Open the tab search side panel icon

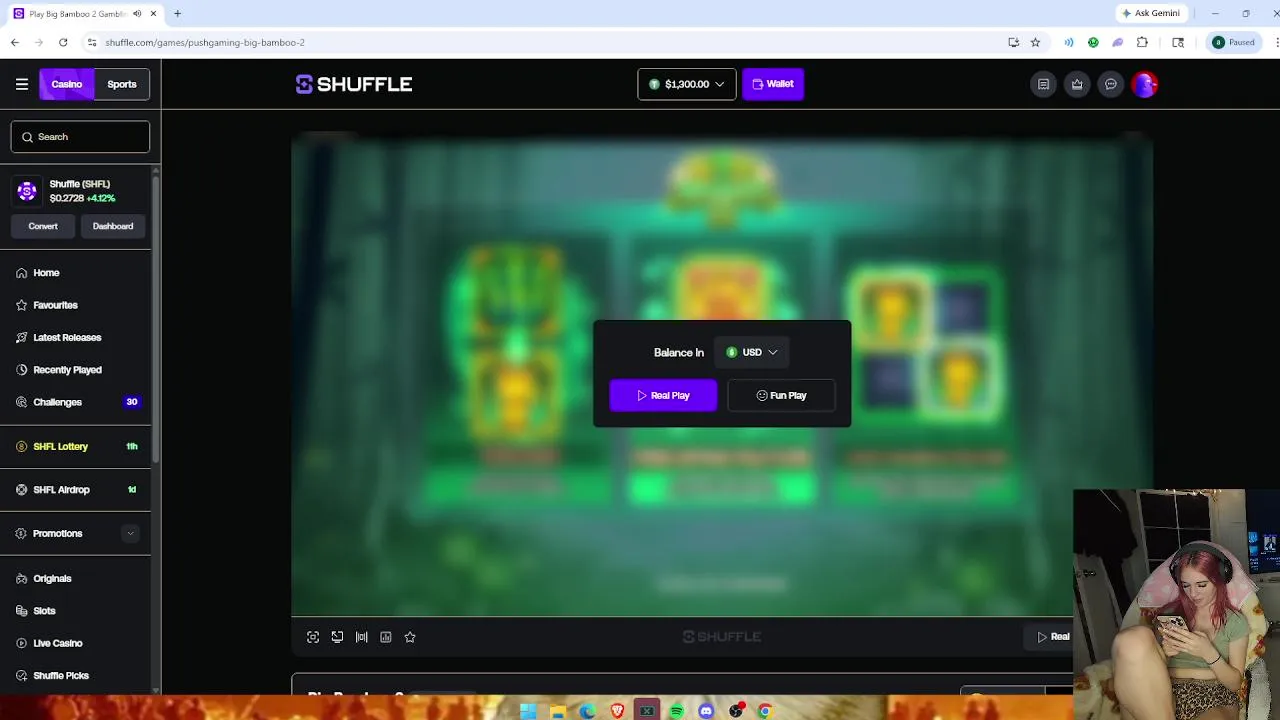pos(1178,42)
